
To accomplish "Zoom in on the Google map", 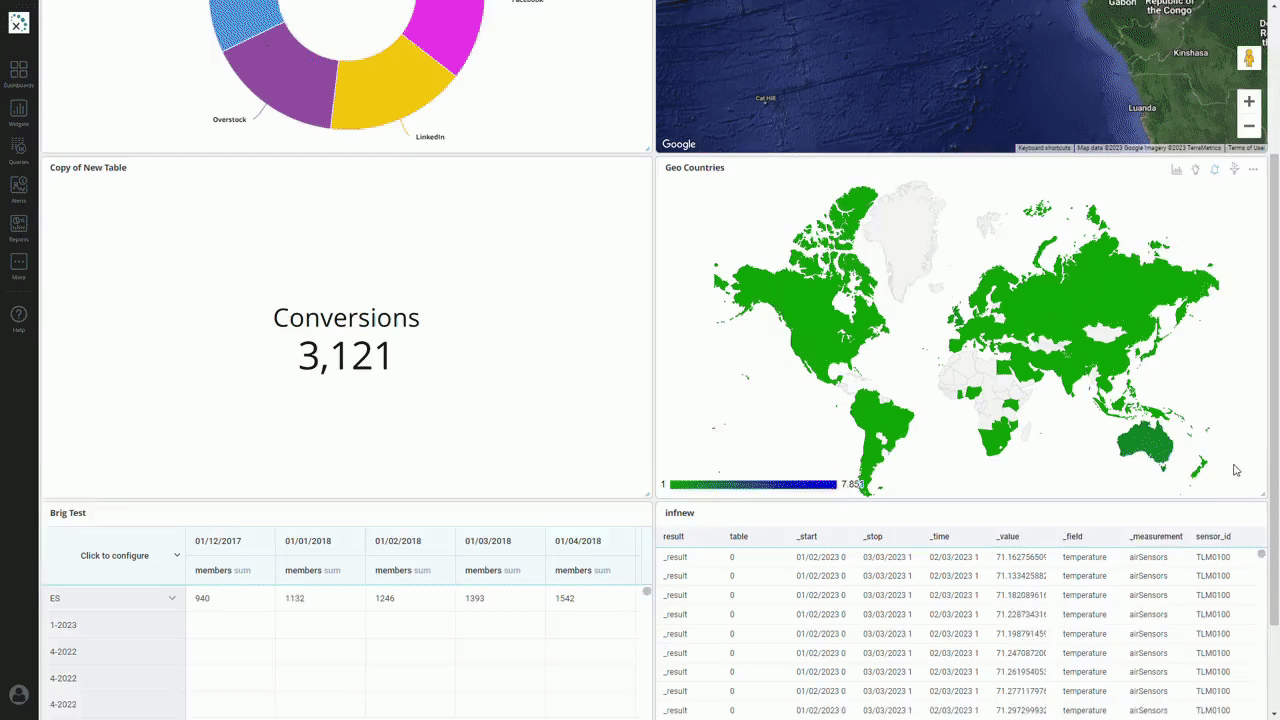I will pos(1248,101).
